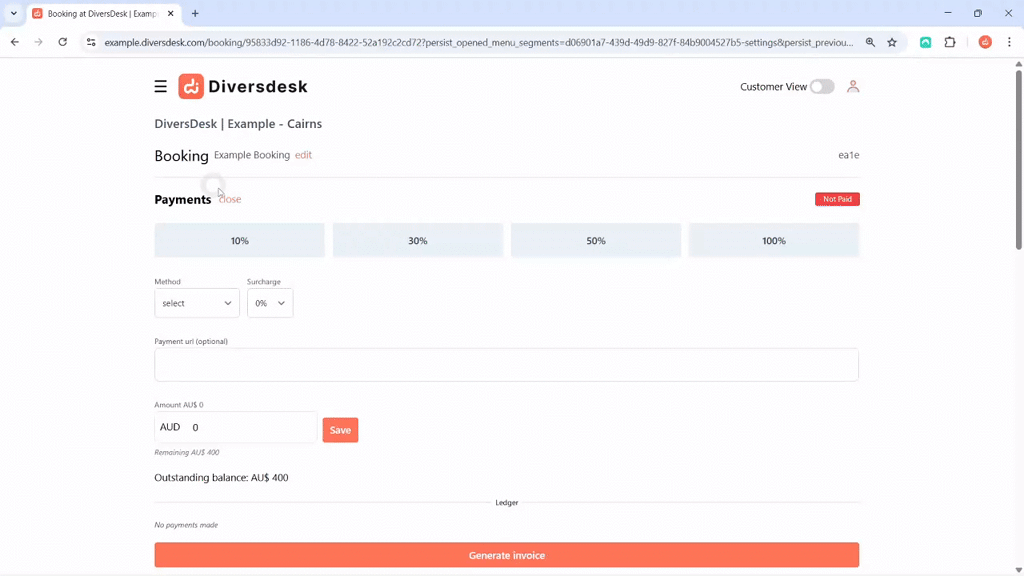Click the address bar URL

(x=479, y=42)
